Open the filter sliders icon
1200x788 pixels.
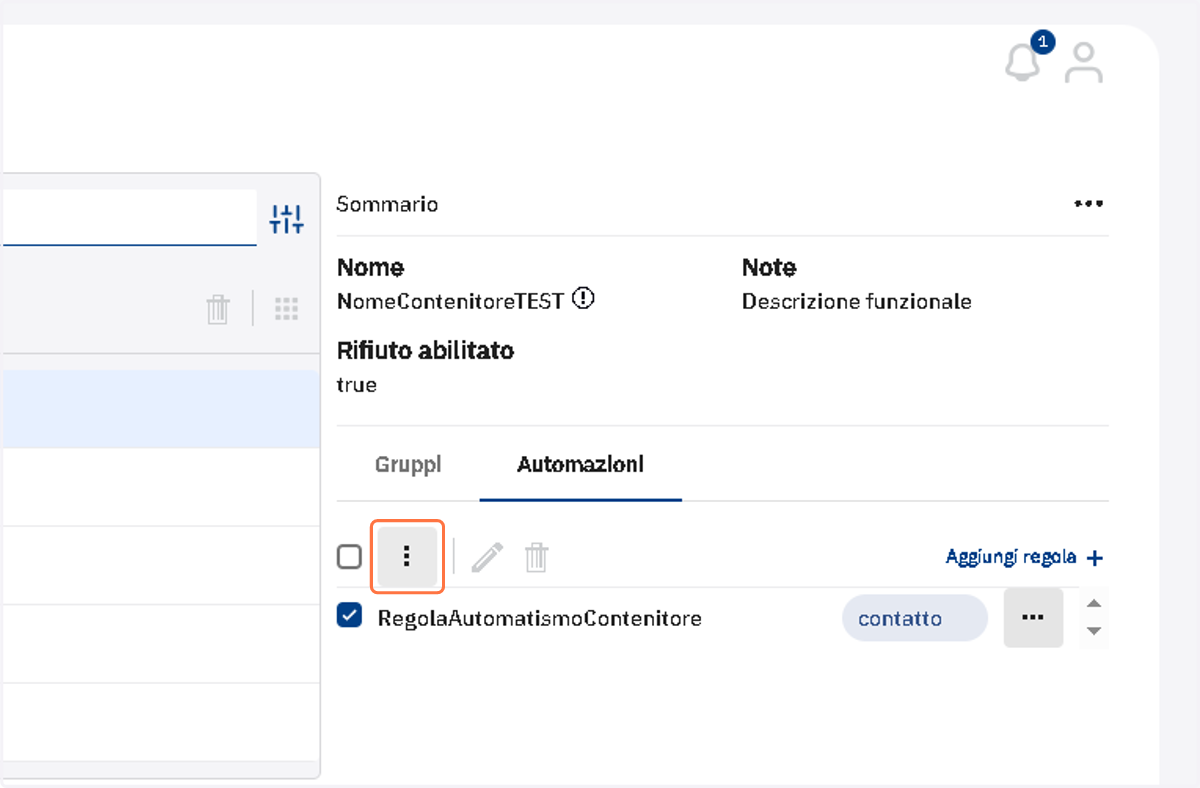pos(287,219)
